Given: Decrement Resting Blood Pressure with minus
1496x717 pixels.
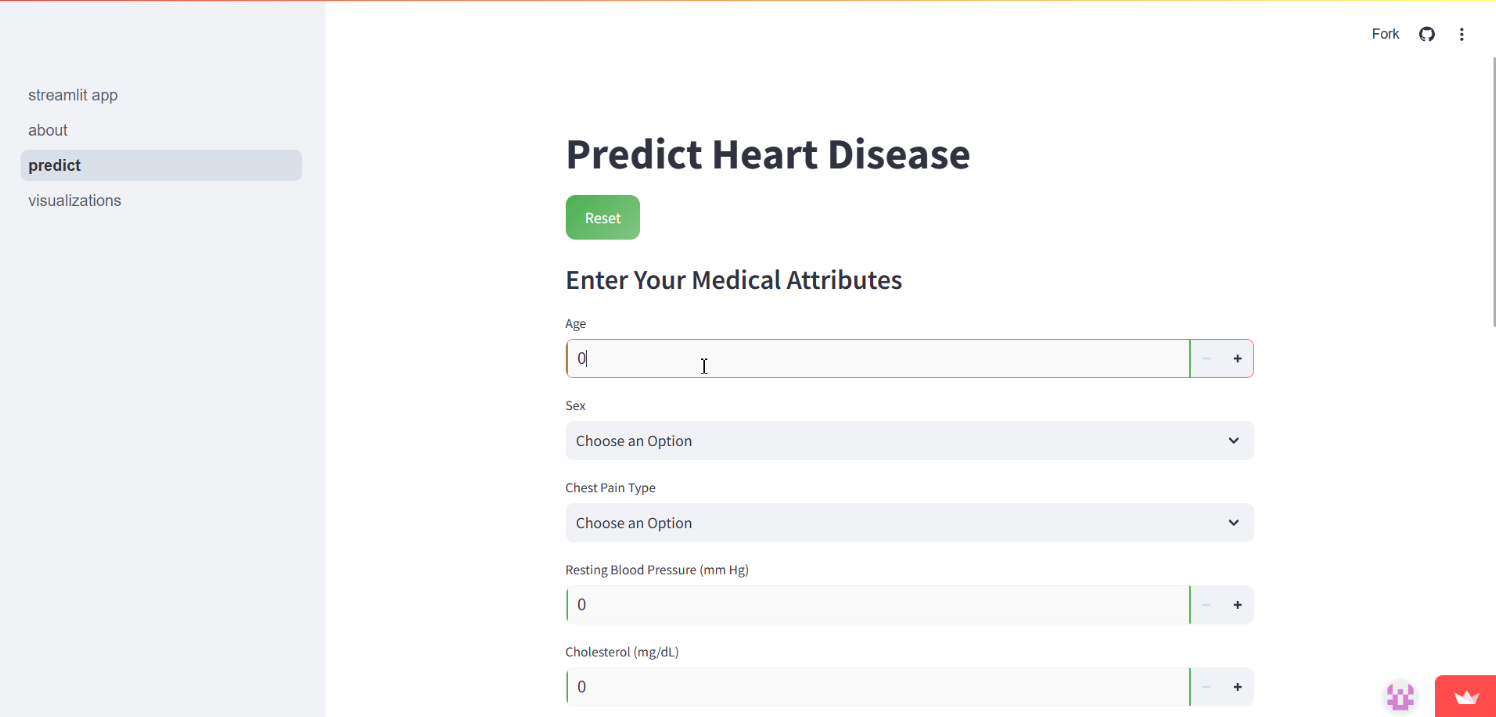Looking at the screenshot, I should click(x=1206, y=605).
